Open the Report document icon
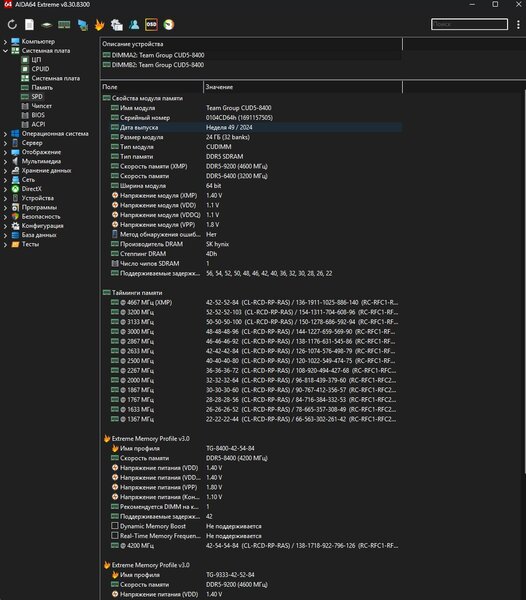The image size is (526, 600). pos(29,25)
